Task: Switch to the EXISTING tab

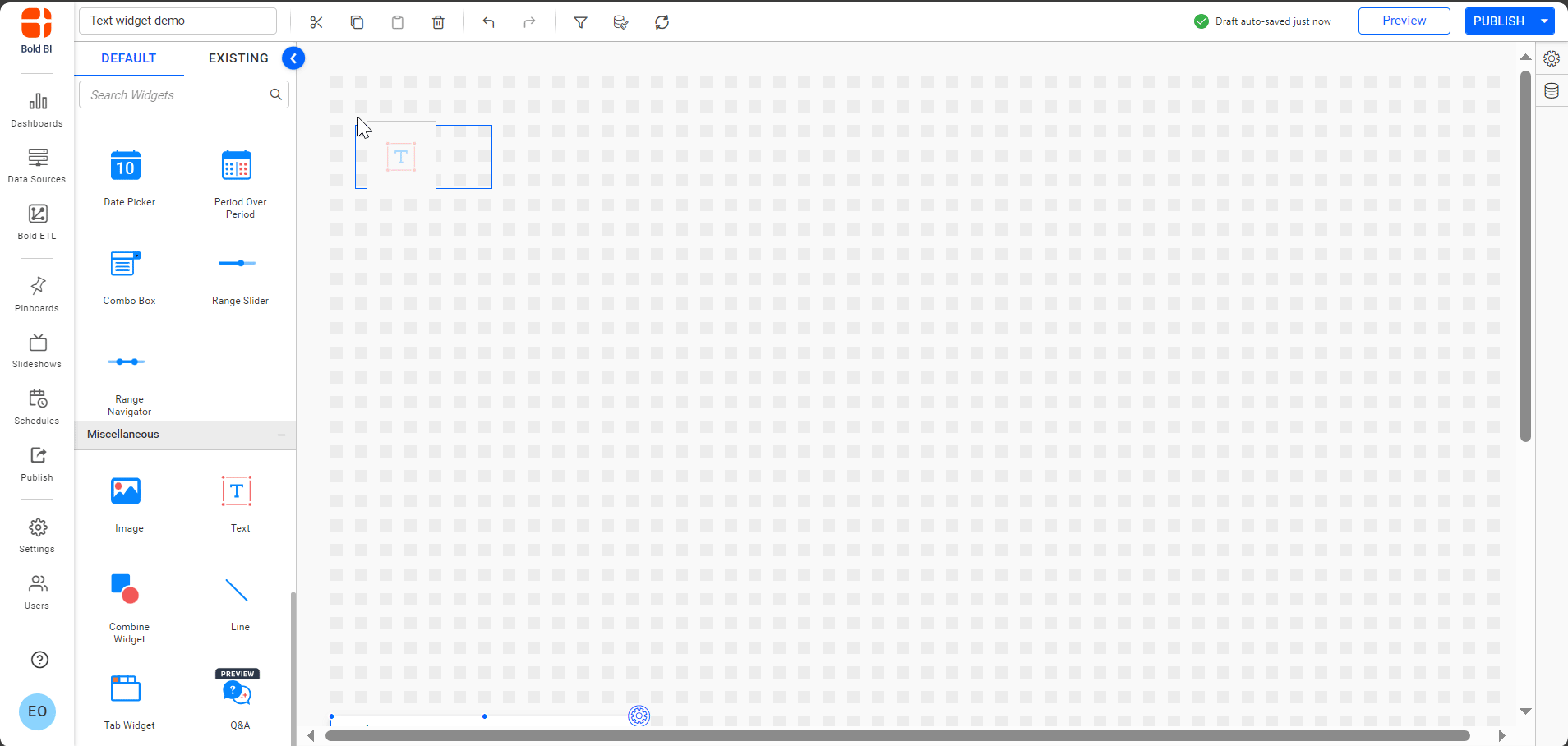Action: (x=238, y=58)
